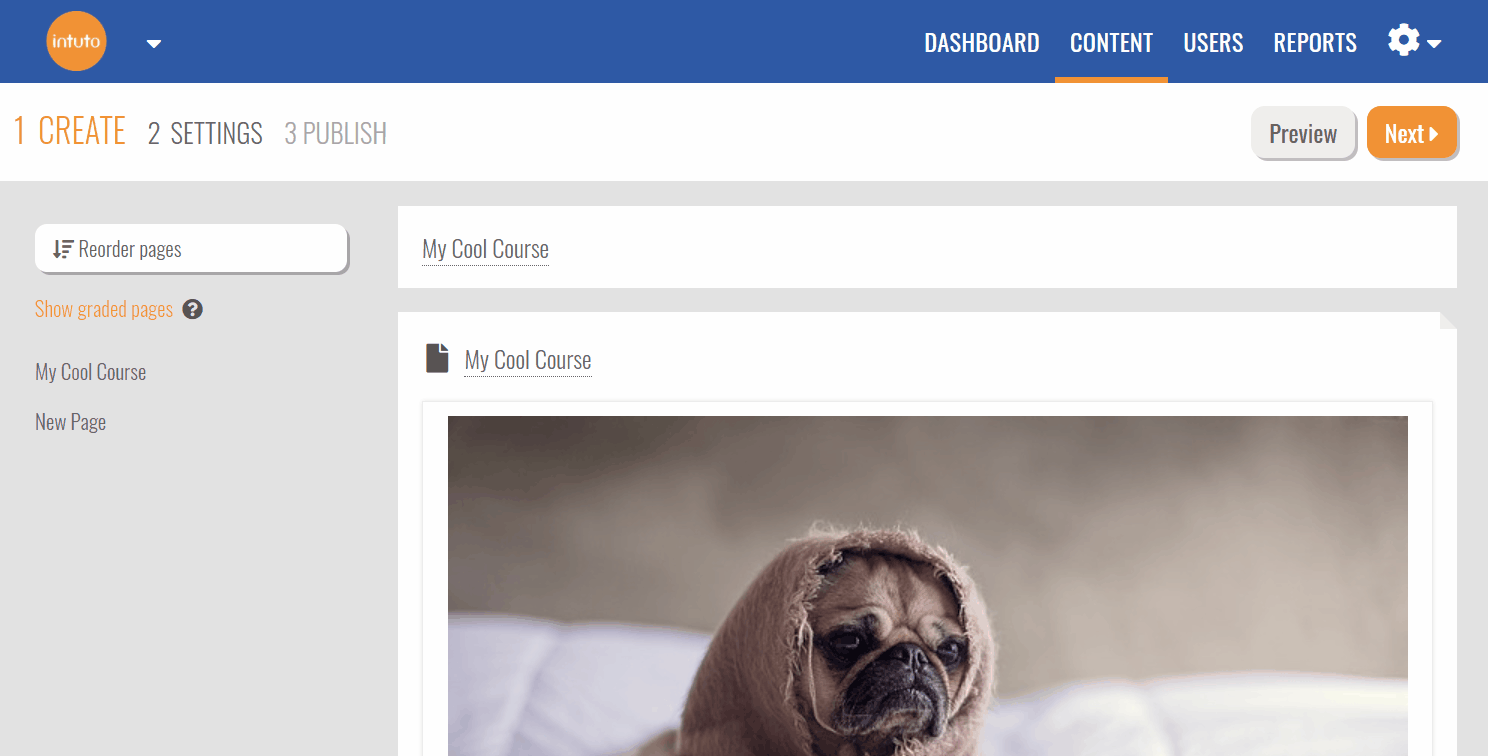1488x756 pixels.
Task: Switch to the 2 Settings step
Action: (205, 133)
